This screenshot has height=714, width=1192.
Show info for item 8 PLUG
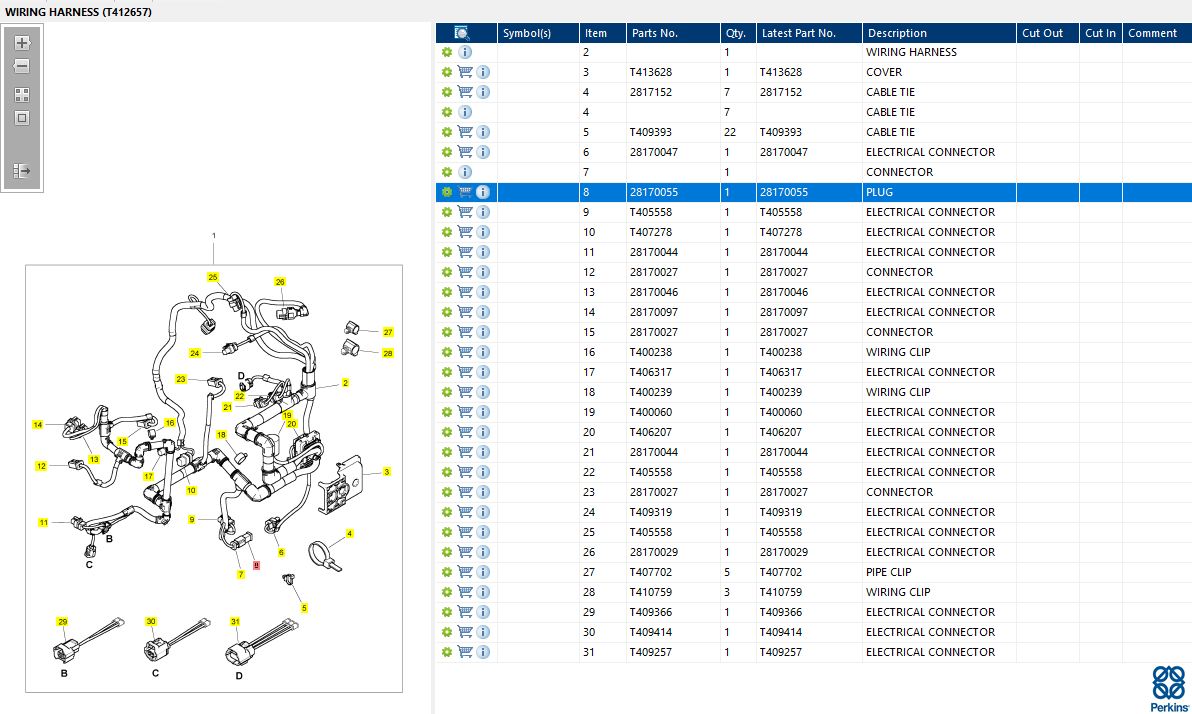(483, 192)
